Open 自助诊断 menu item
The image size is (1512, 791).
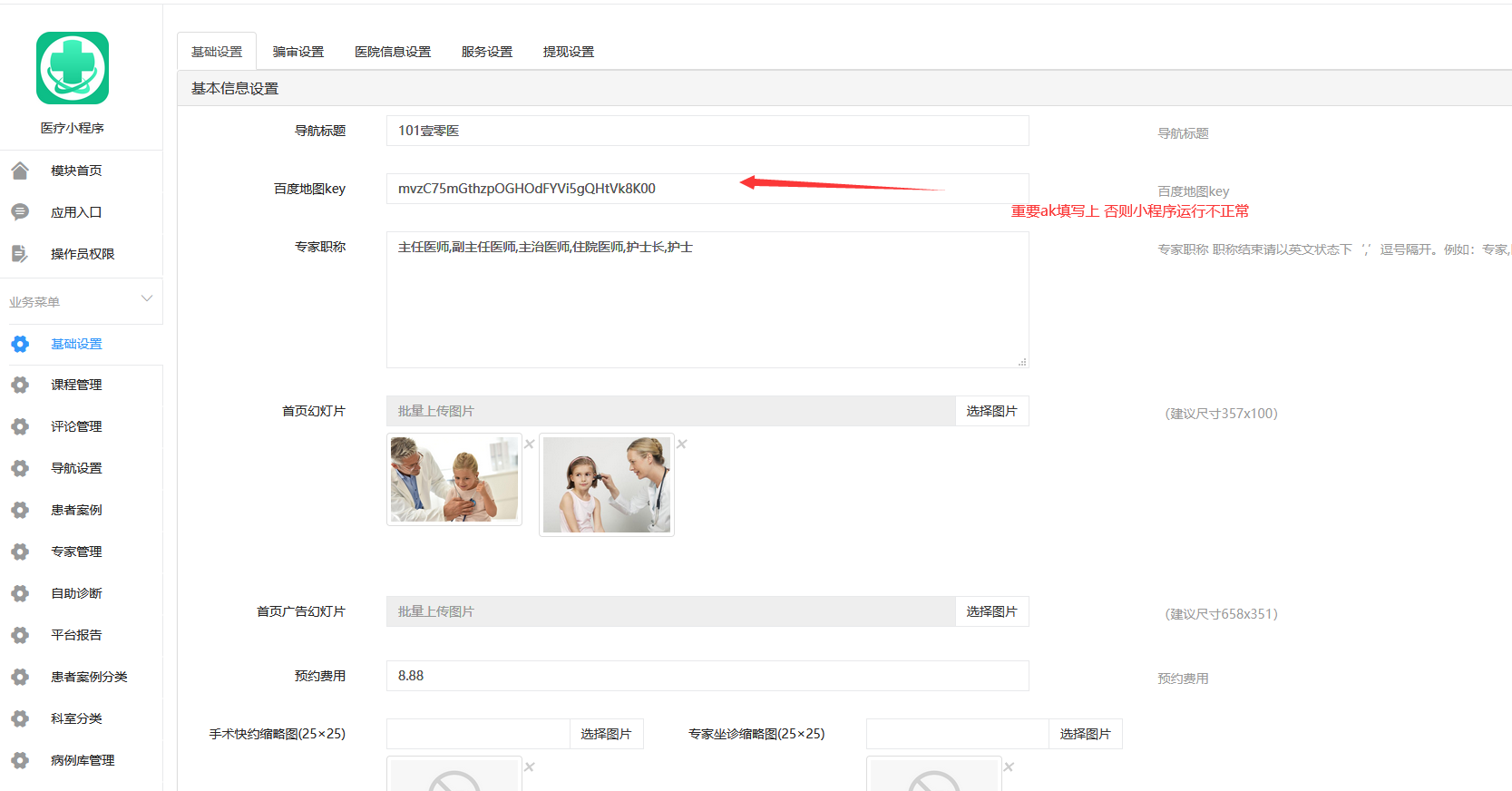pyautogui.click(x=76, y=593)
